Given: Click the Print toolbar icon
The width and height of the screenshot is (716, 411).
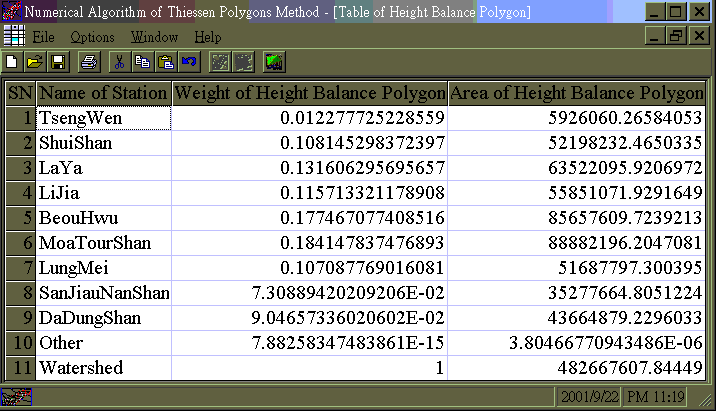Looking at the screenshot, I should point(89,62).
